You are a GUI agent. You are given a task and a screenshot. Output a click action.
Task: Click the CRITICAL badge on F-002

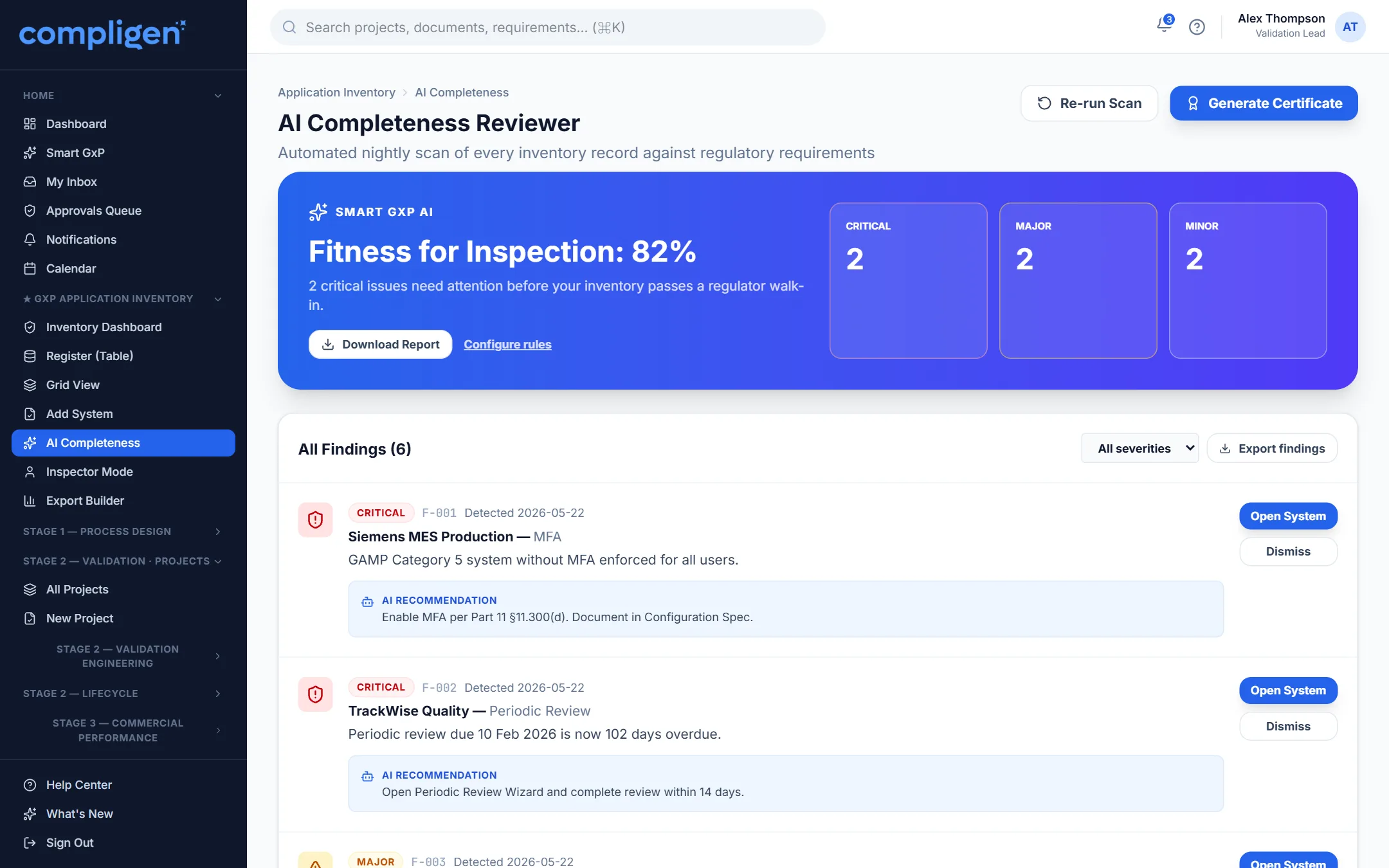[x=381, y=687]
